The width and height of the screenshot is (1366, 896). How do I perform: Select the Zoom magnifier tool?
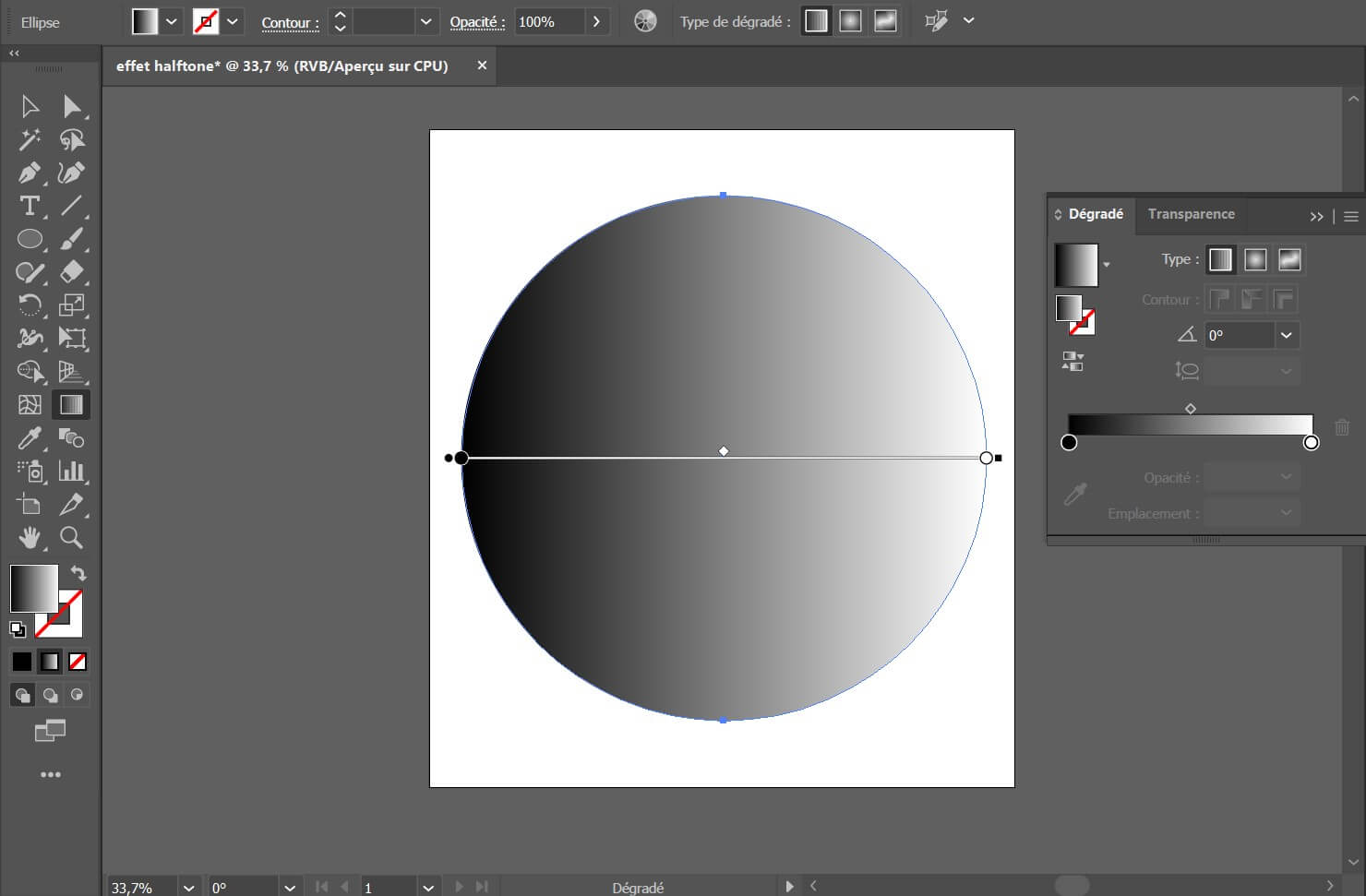[71, 537]
